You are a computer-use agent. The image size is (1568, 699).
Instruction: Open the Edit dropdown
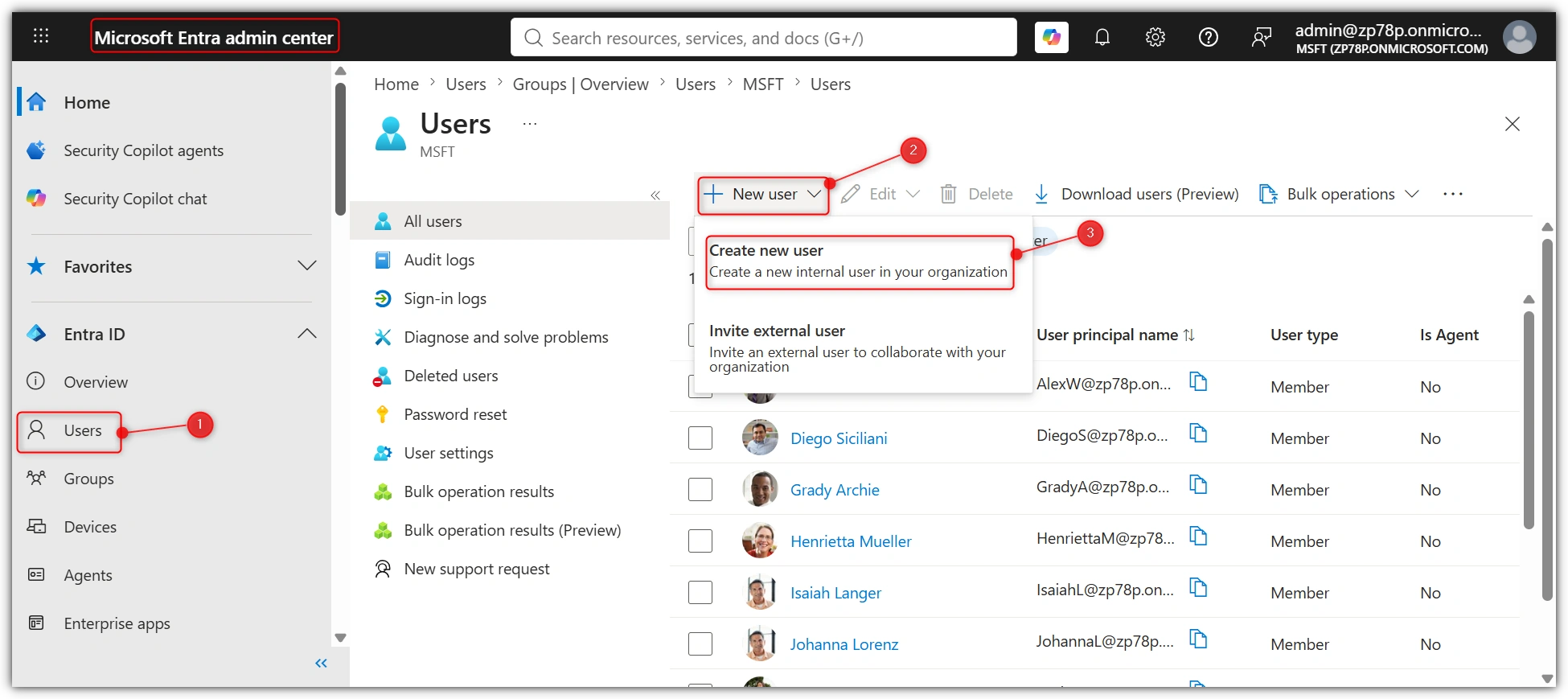pyautogui.click(x=880, y=194)
